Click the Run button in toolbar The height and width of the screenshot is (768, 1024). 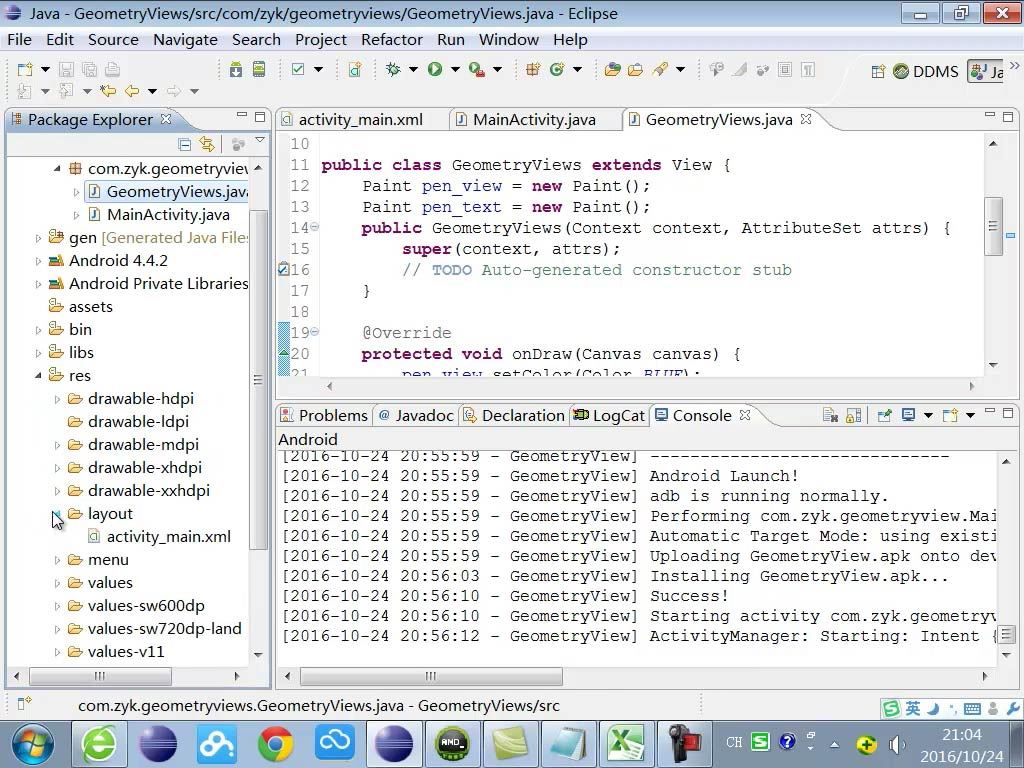point(435,69)
